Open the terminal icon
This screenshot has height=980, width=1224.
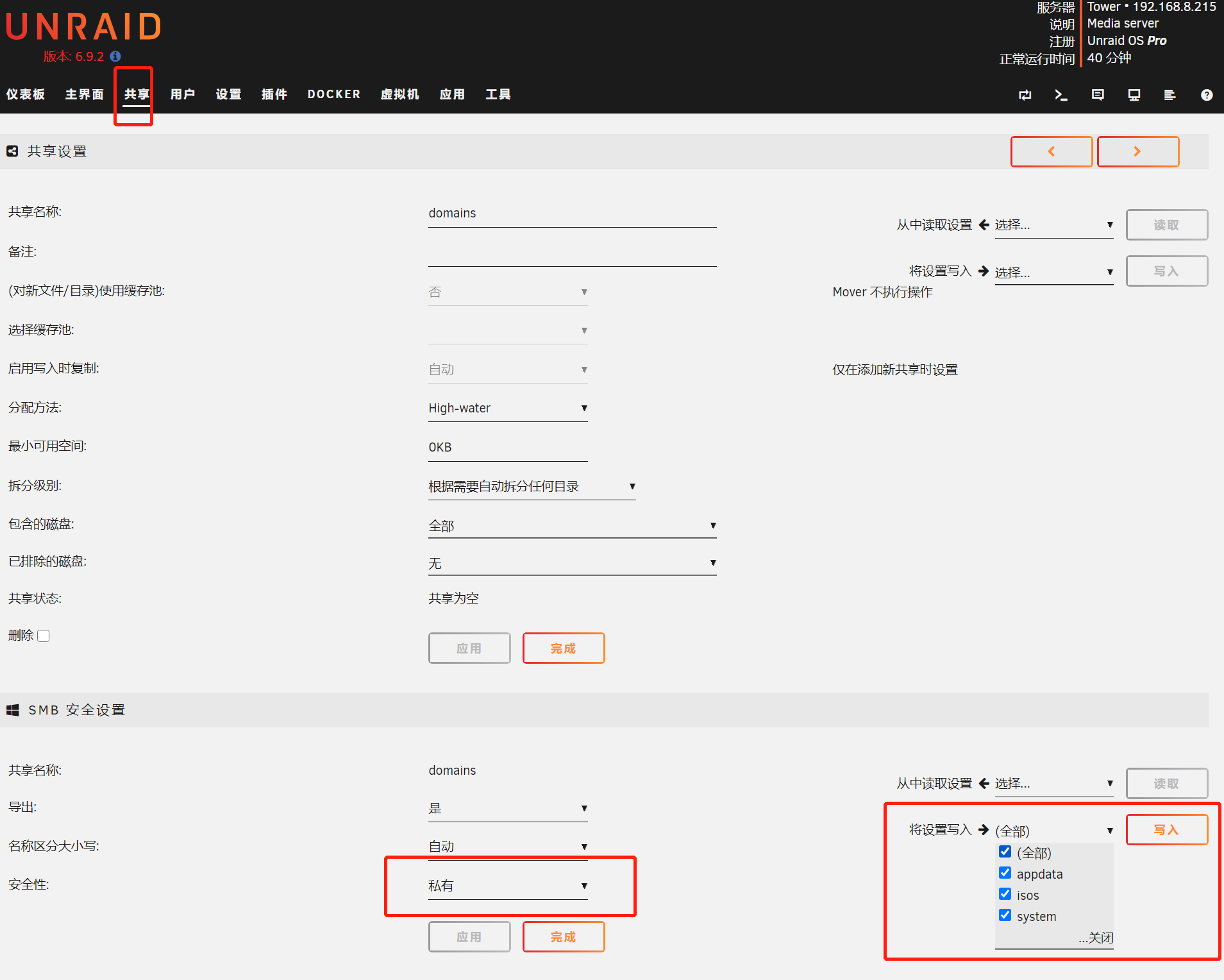[1061, 95]
